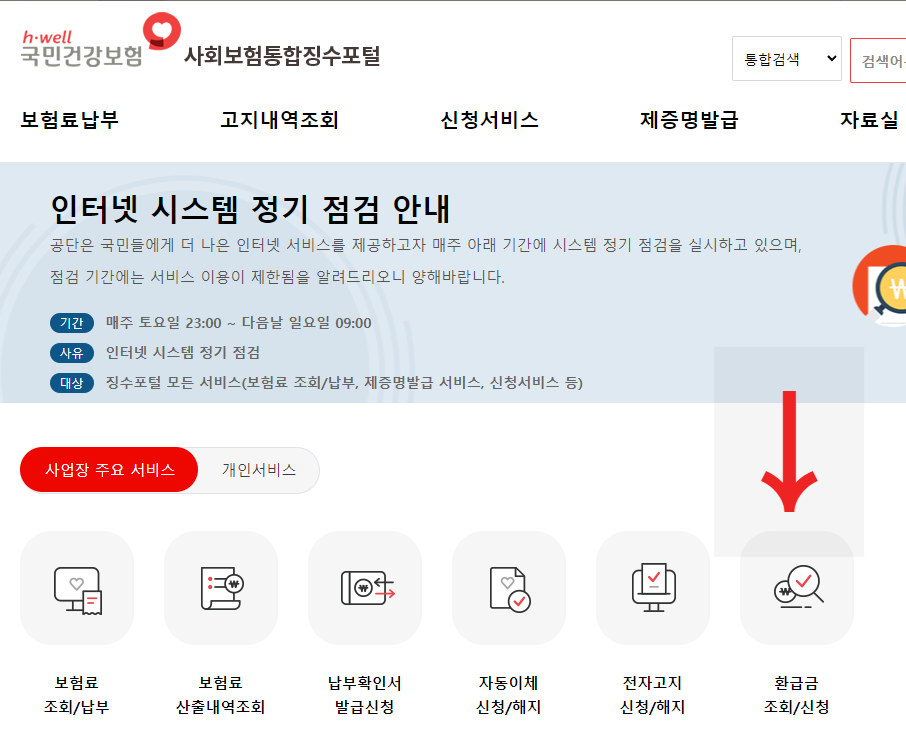Image resolution: width=906 pixels, height=741 pixels.
Task: Click the 자동이체 신청/해지 text label
Action: (508, 695)
